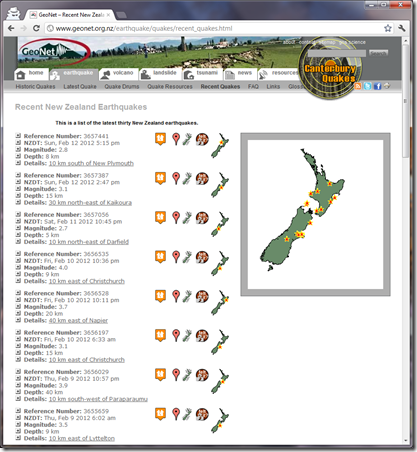This screenshot has height=452, width=417.
Task: Click the site search input field
Action: point(337,53)
